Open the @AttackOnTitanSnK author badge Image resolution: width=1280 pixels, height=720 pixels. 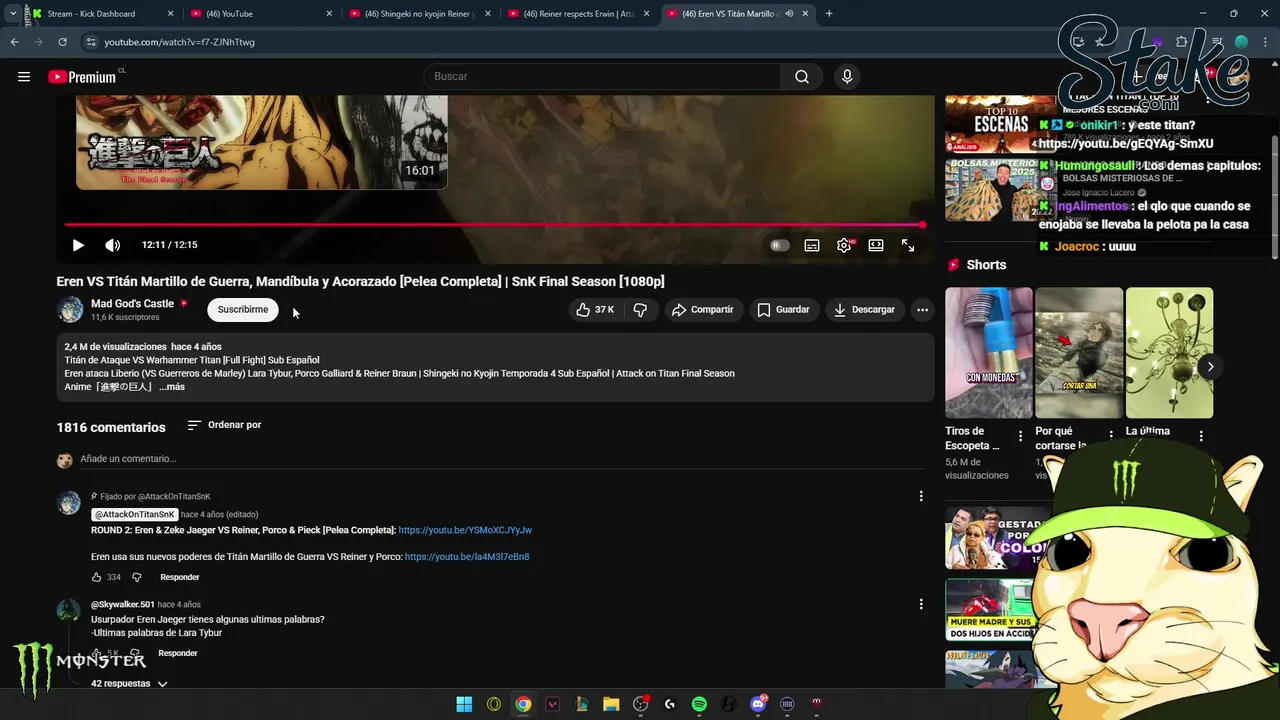[135, 514]
